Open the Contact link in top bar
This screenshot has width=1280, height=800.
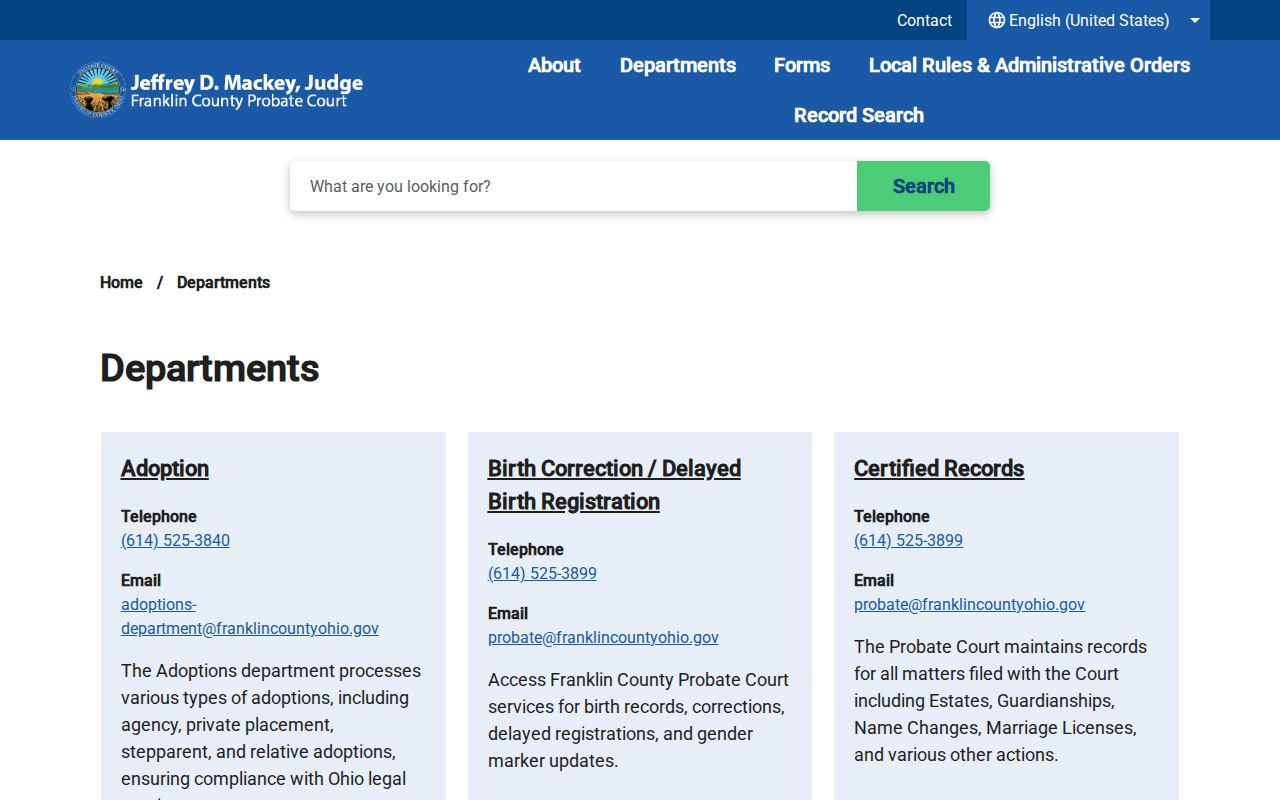(924, 20)
